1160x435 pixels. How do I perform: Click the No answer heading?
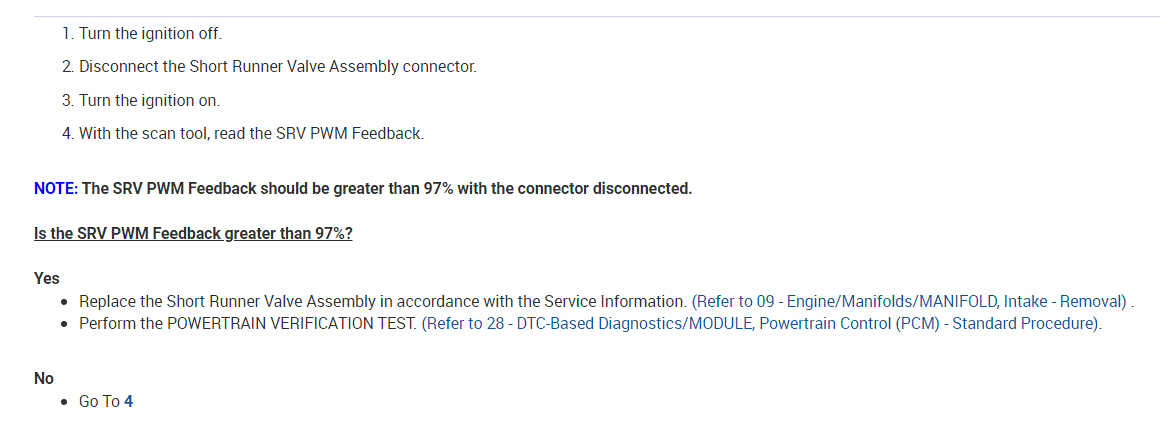click(x=44, y=378)
